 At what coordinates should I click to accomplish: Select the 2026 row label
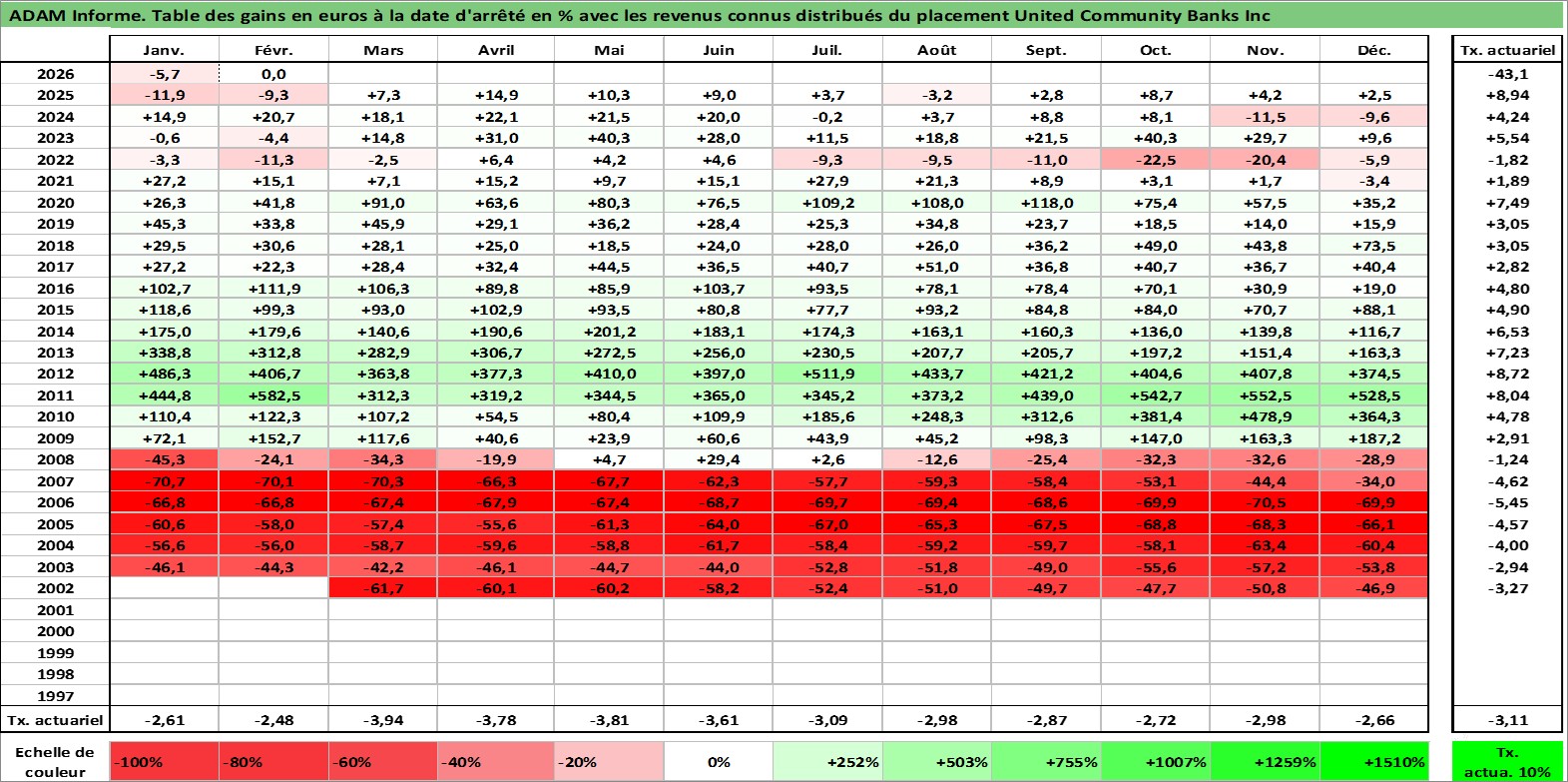click(x=55, y=74)
